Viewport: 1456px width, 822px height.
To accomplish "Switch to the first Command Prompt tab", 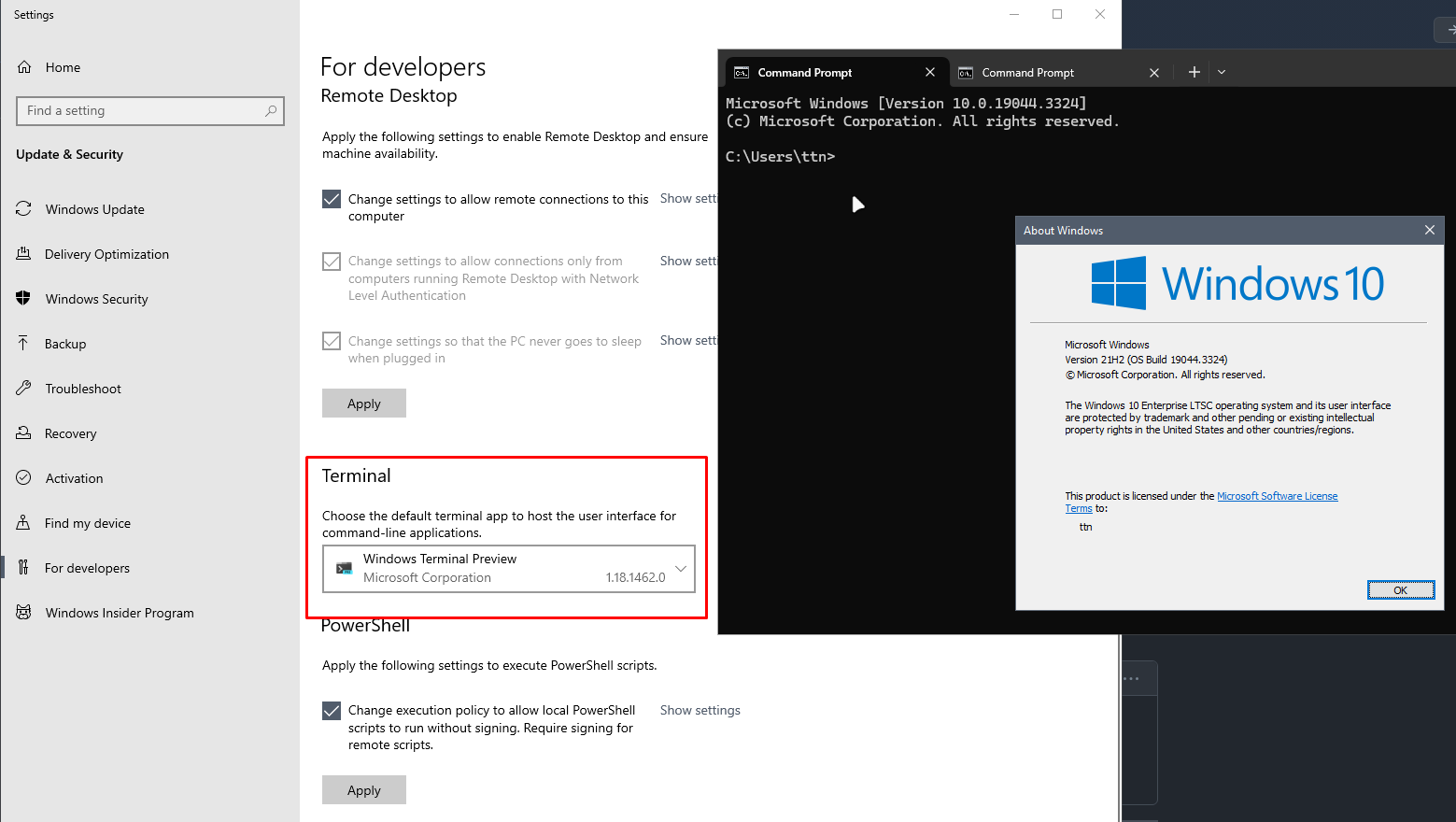I will click(837, 72).
